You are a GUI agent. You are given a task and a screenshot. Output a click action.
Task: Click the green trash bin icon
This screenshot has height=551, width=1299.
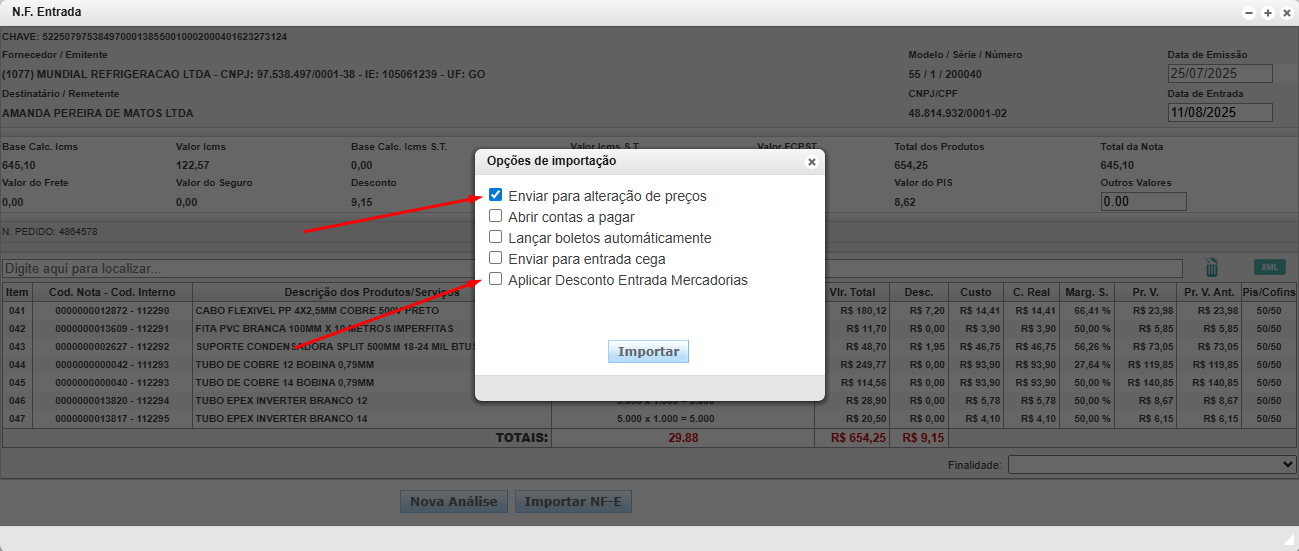pyautogui.click(x=1211, y=267)
